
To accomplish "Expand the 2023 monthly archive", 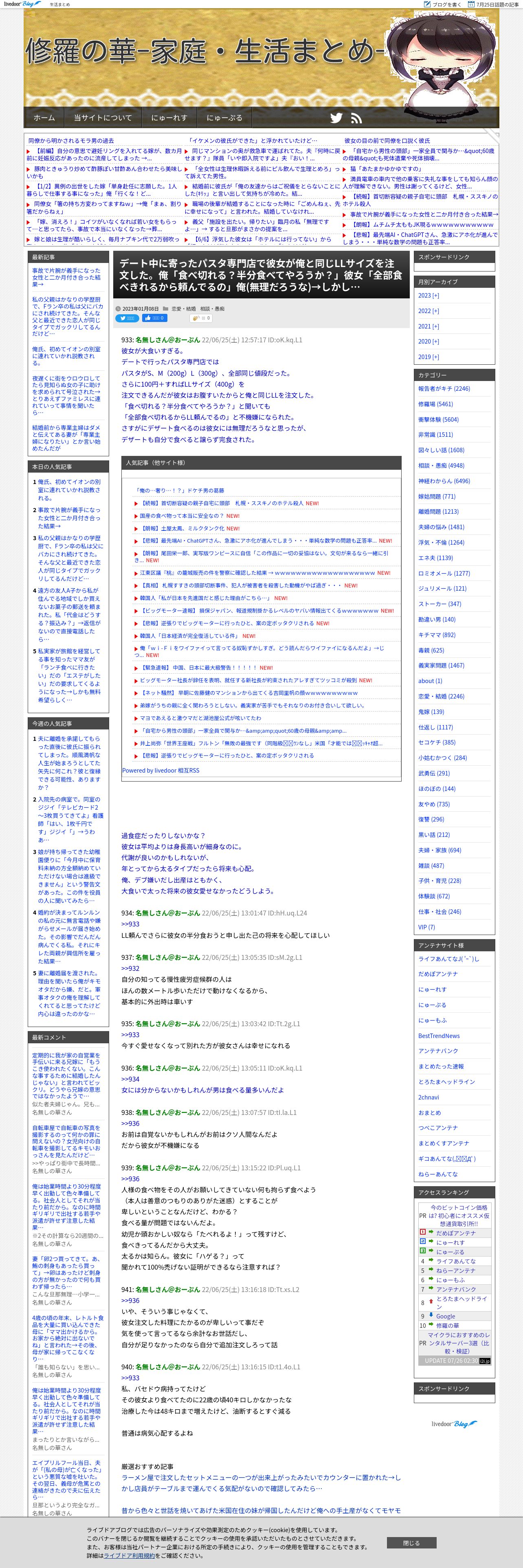I will (x=429, y=295).
